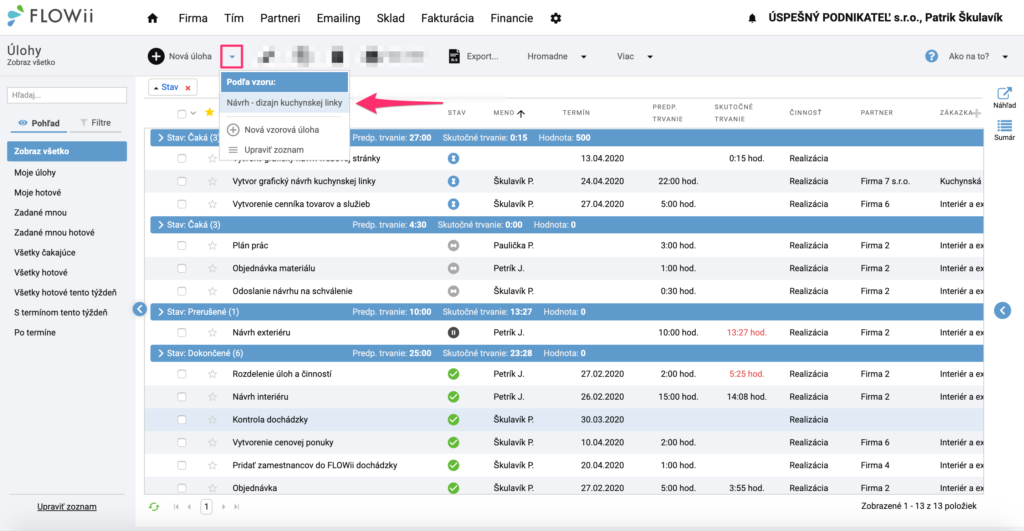Click Upraviť zoznam in the dropdown menu

click(274, 150)
